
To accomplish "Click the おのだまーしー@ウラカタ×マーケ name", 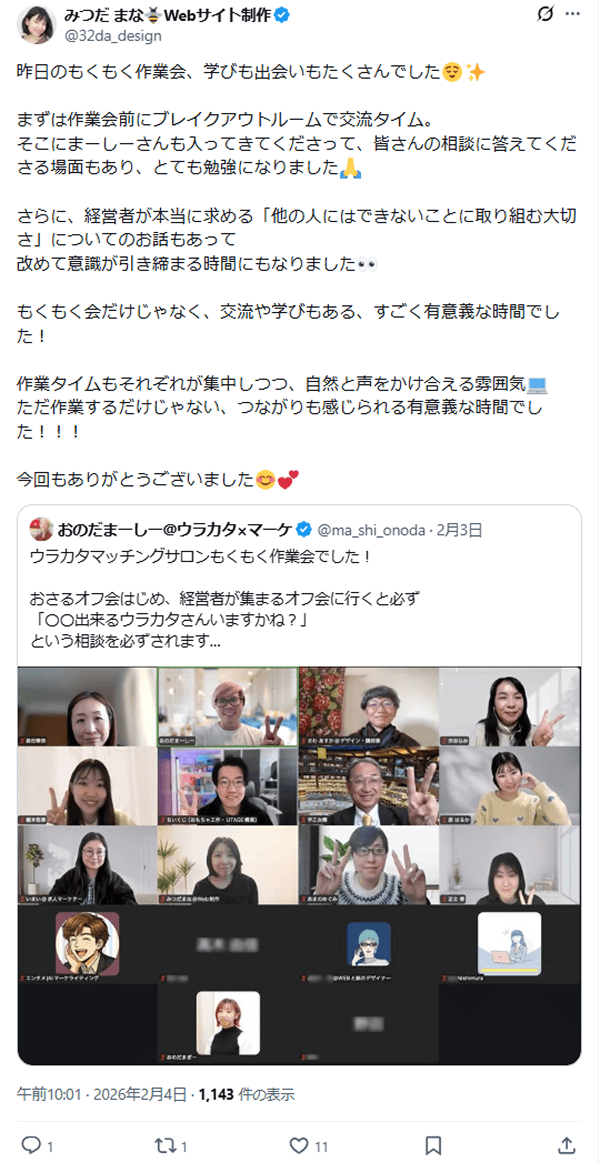I will pos(175,529).
